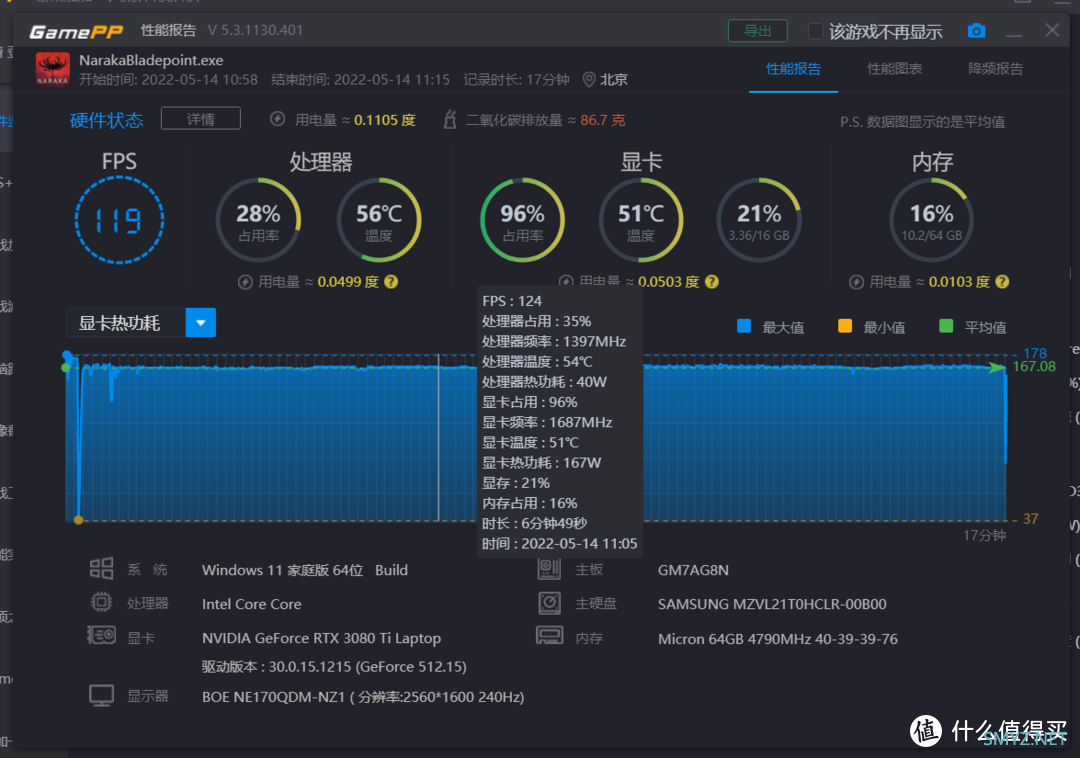Click the FPS 119 circular gauge

pos(119,220)
